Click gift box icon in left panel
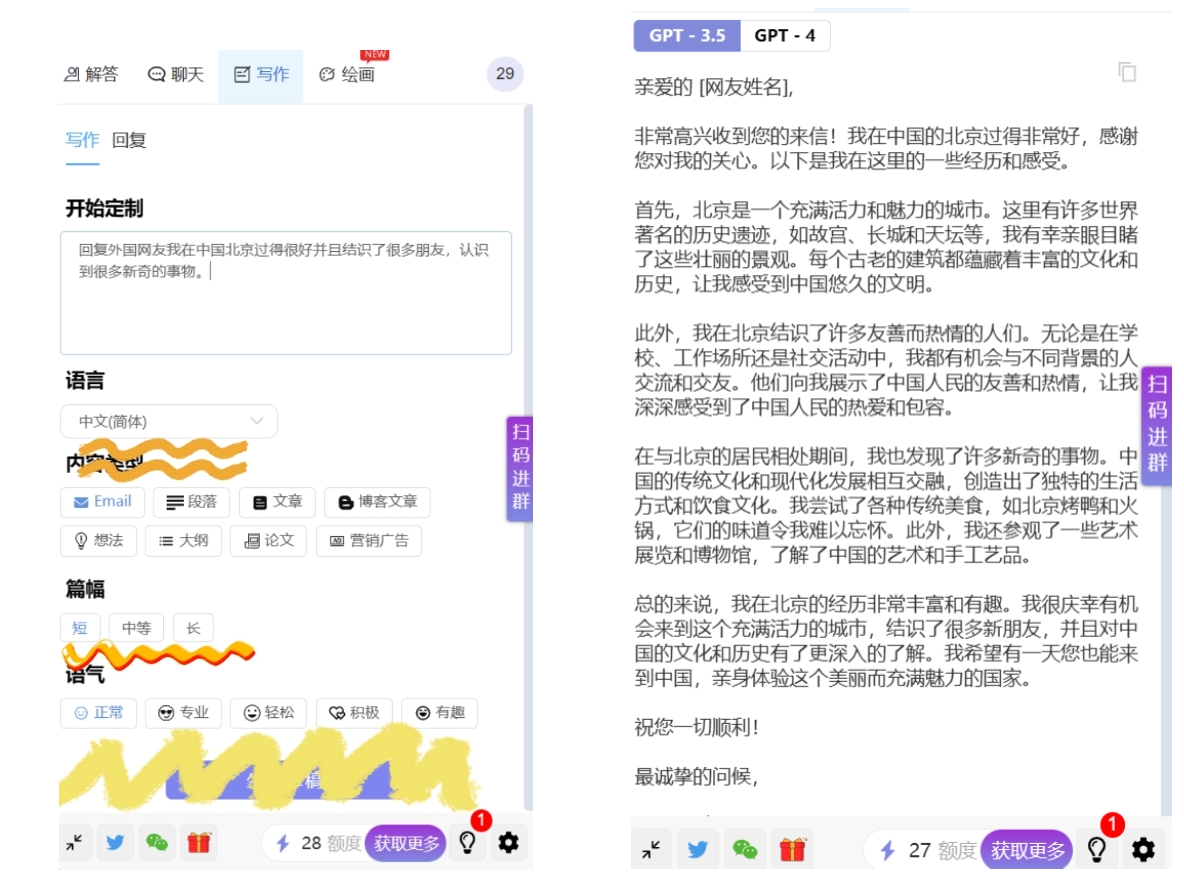1184x888 pixels. (x=199, y=843)
